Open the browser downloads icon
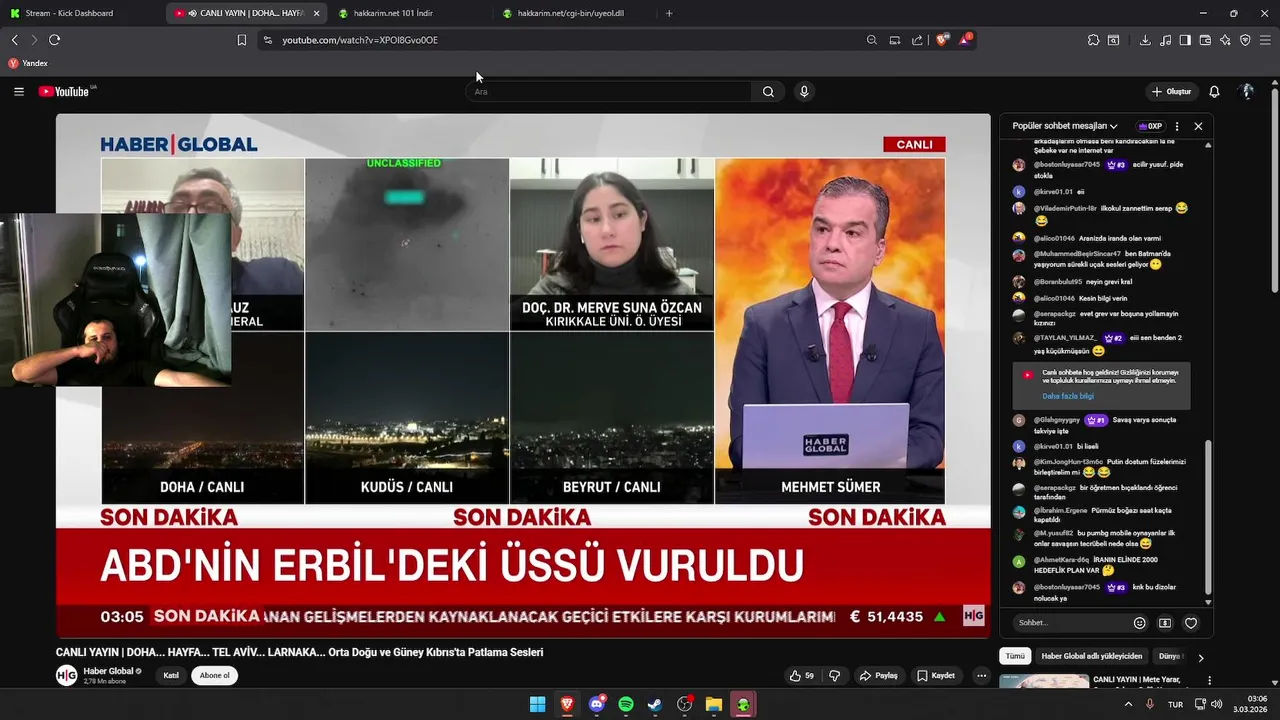 click(1145, 40)
